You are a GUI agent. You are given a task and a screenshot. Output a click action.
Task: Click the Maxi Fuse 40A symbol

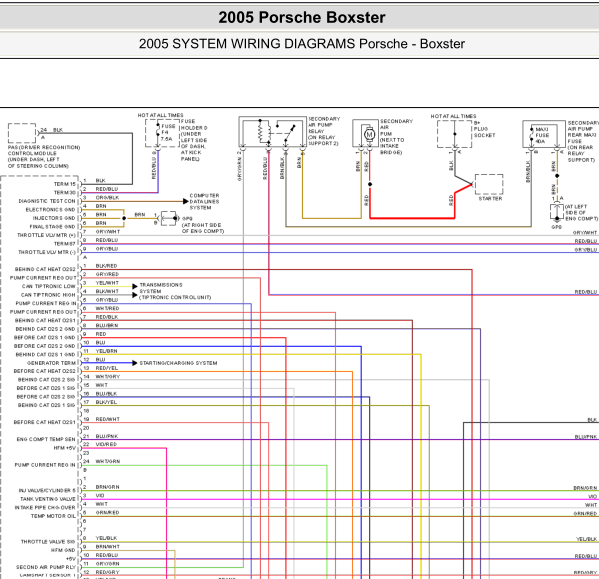(531, 134)
